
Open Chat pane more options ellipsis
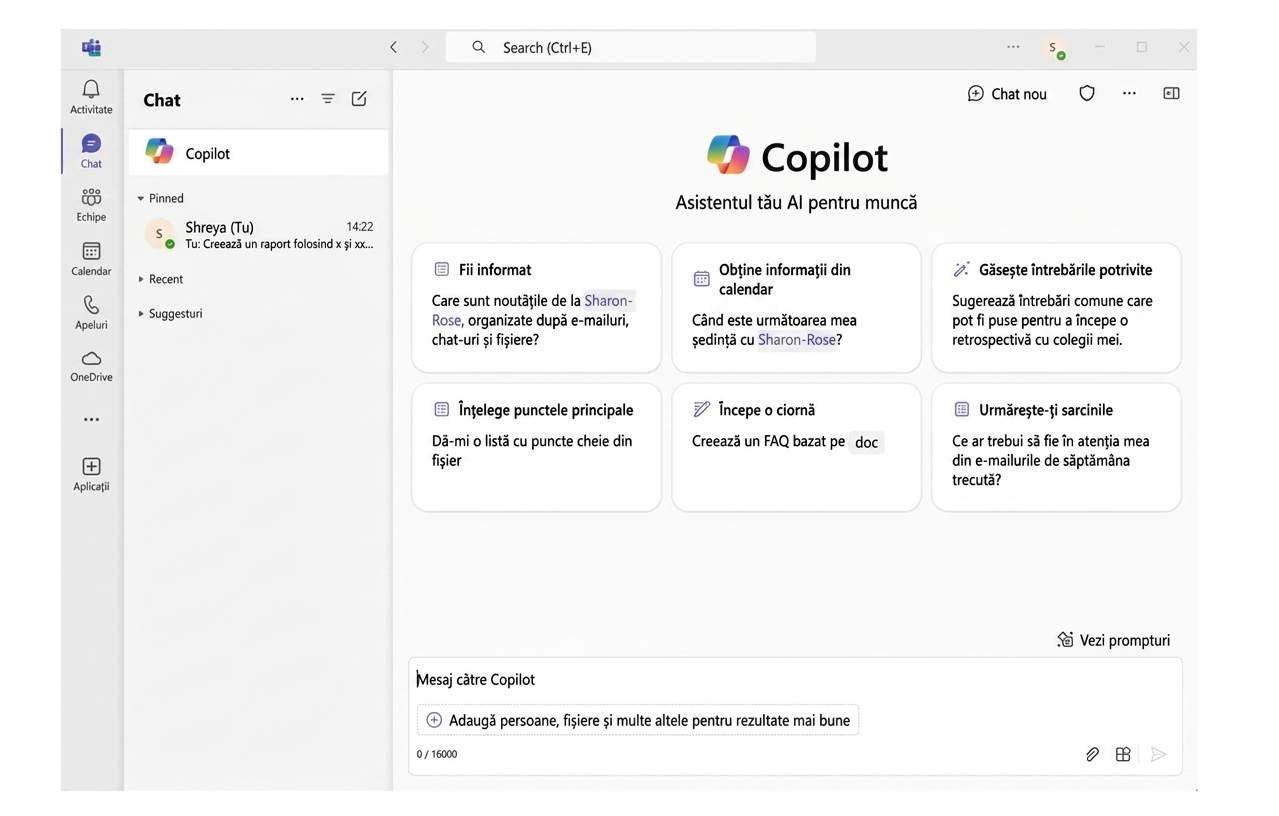[297, 99]
